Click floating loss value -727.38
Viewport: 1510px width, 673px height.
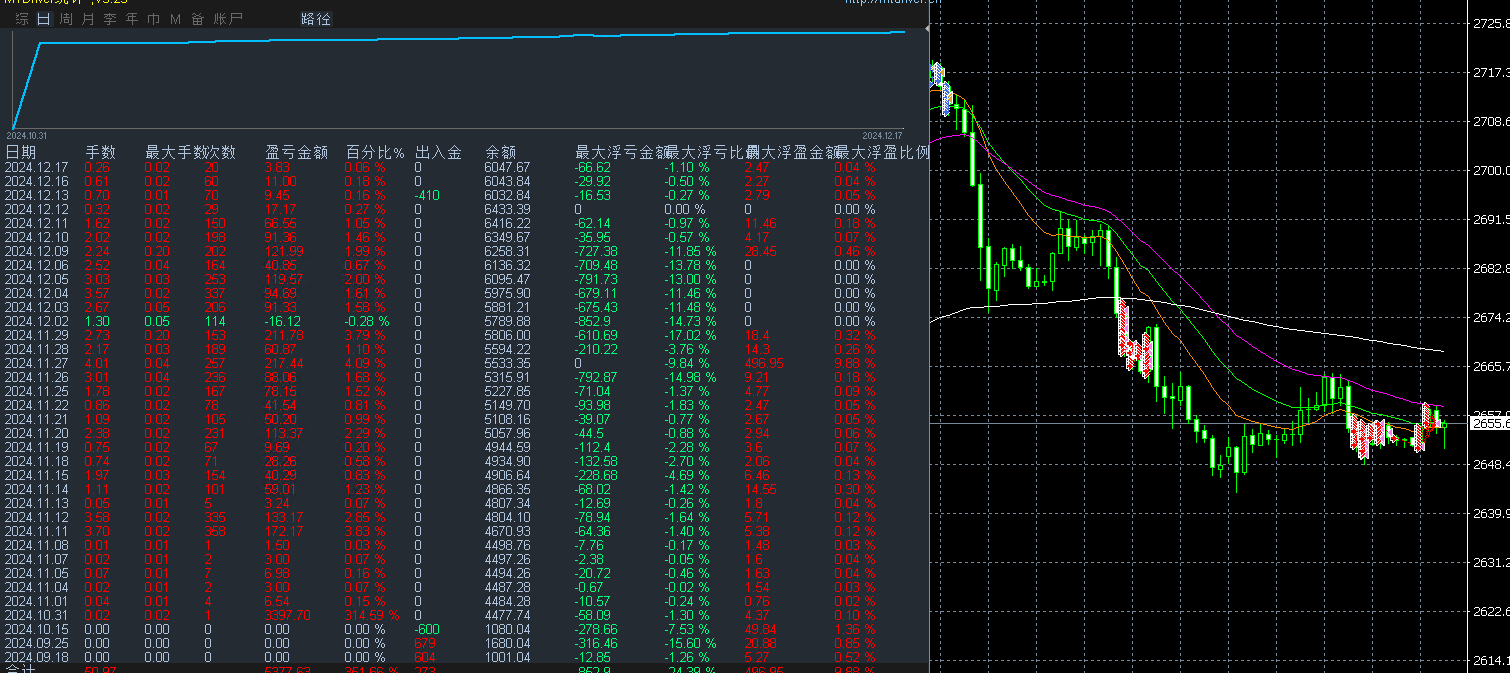pyautogui.click(x=597, y=251)
